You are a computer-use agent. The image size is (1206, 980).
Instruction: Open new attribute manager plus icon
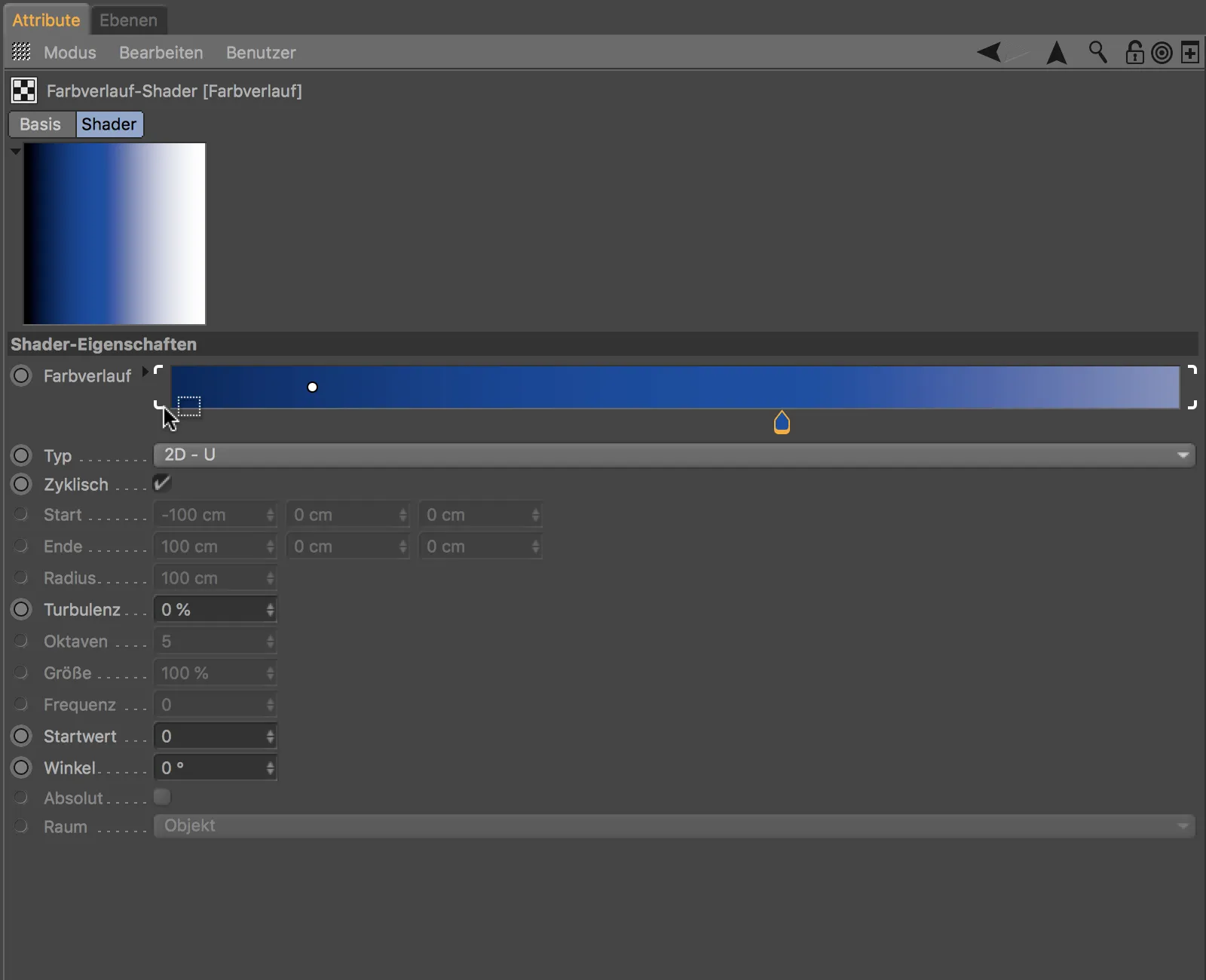1190,53
